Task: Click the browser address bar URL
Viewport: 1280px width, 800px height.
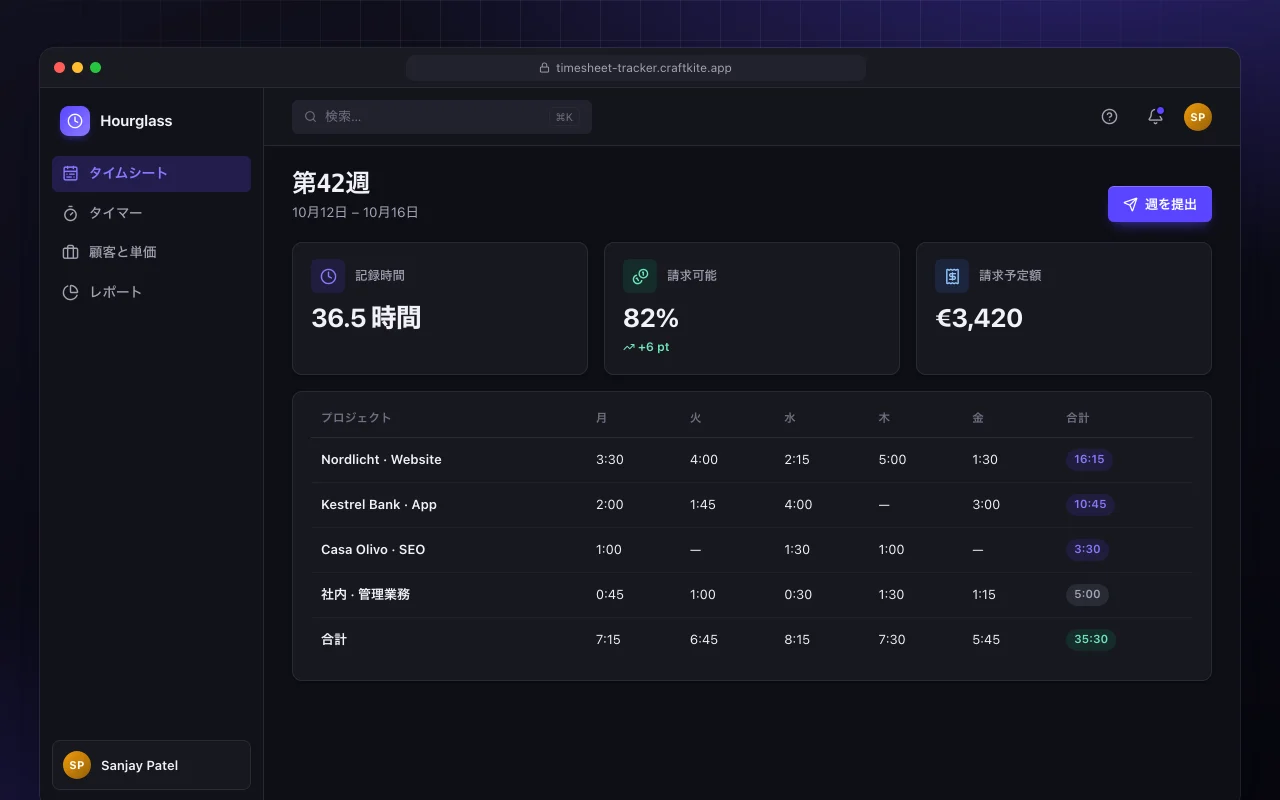Action: pyautogui.click(x=636, y=68)
